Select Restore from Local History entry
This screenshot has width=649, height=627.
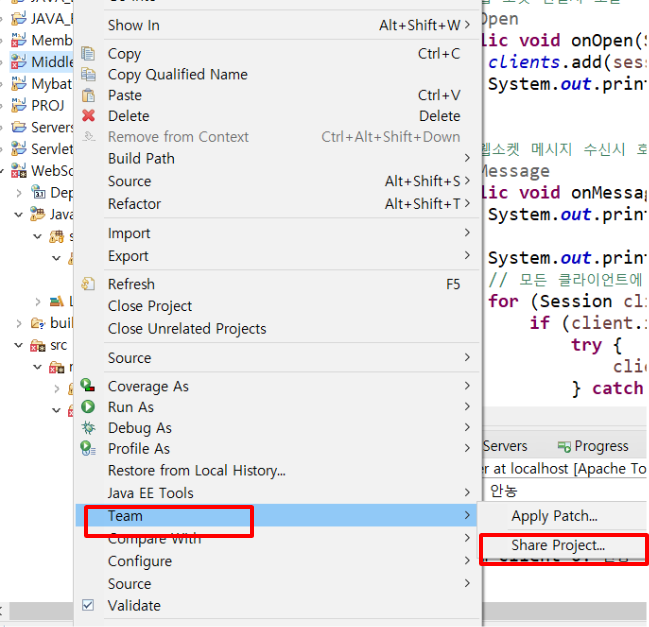(x=197, y=471)
